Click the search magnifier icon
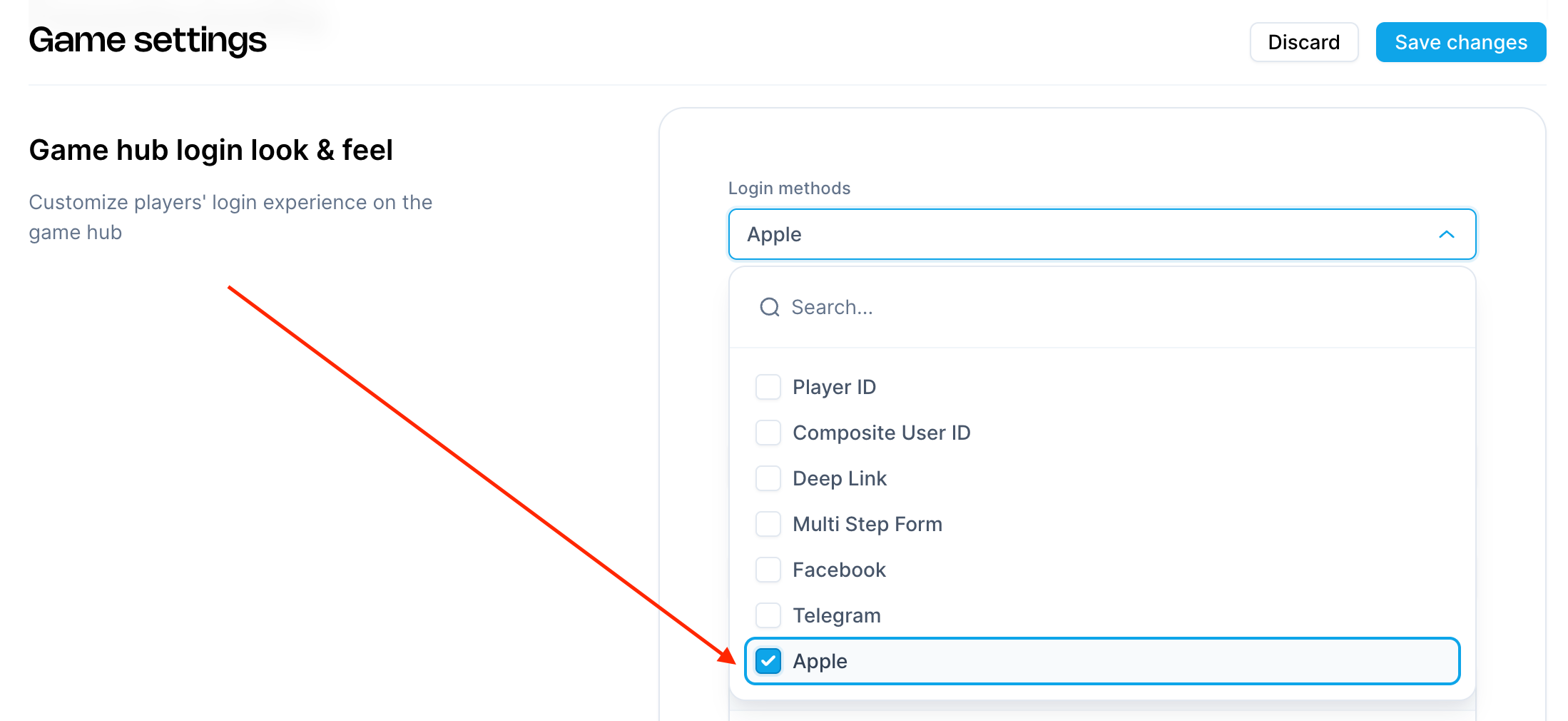This screenshot has height=721, width=1568. pos(769,307)
